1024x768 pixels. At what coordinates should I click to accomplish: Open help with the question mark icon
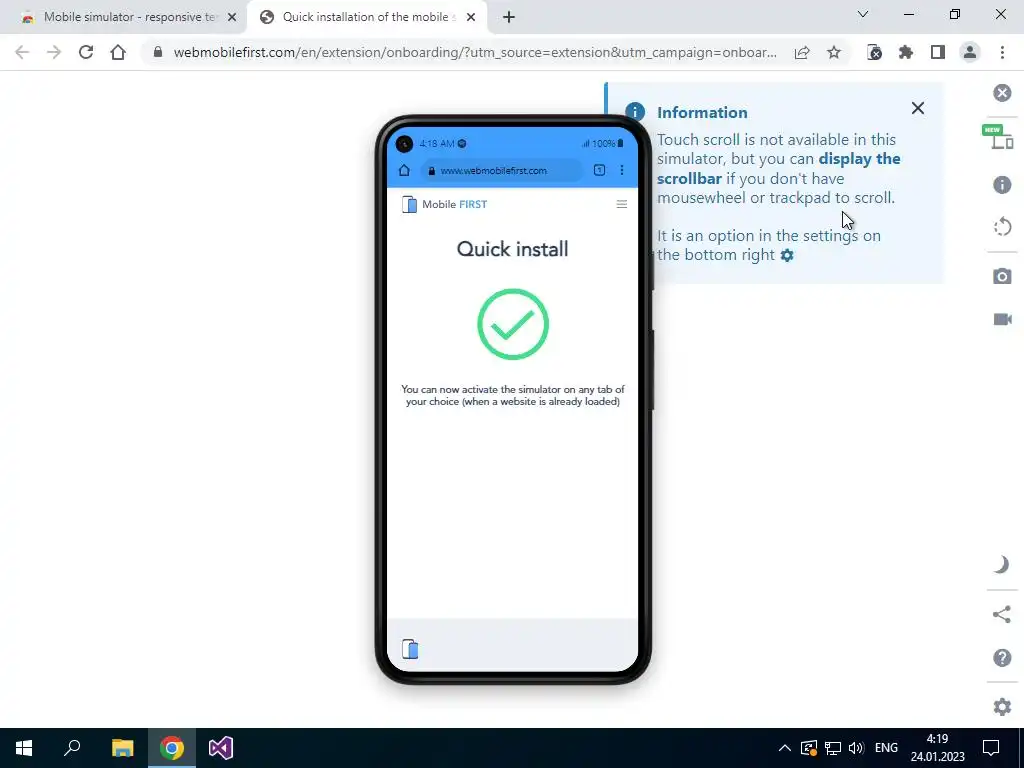(1002, 658)
